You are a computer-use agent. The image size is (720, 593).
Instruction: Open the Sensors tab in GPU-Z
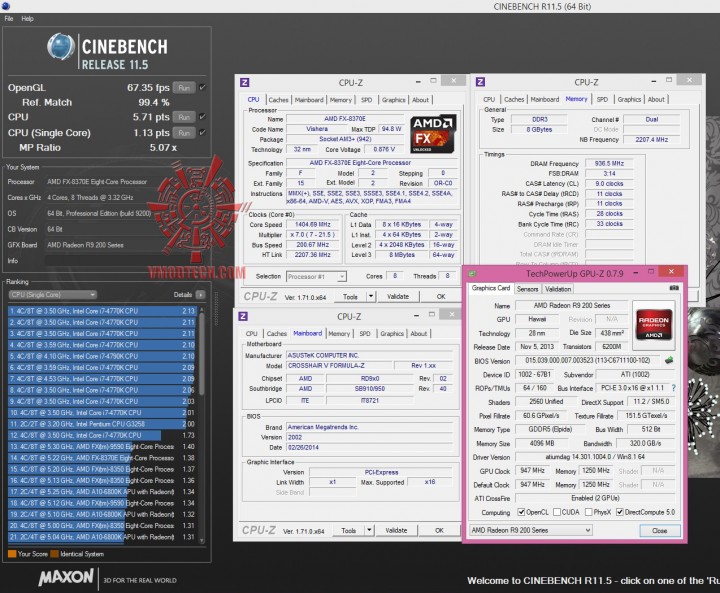point(527,288)
